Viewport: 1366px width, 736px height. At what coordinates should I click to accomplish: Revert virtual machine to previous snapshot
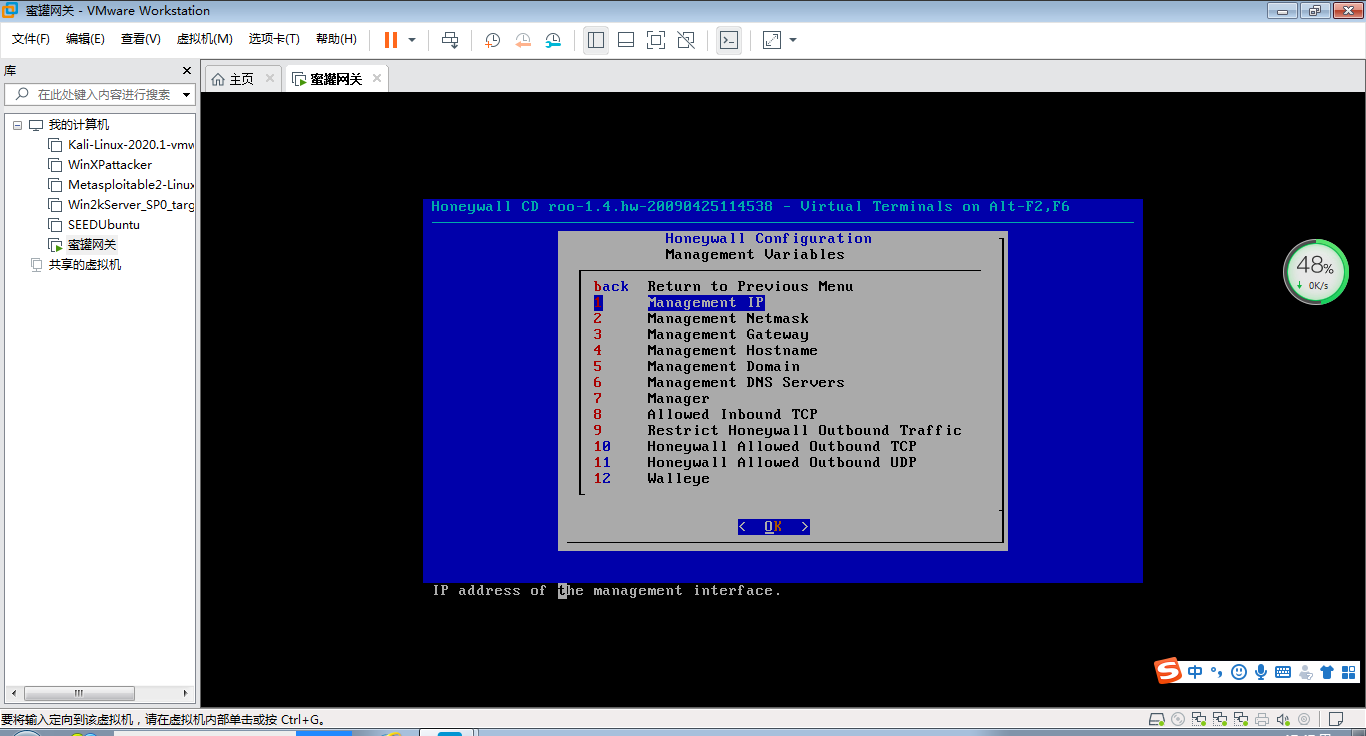tap(523, 40)
